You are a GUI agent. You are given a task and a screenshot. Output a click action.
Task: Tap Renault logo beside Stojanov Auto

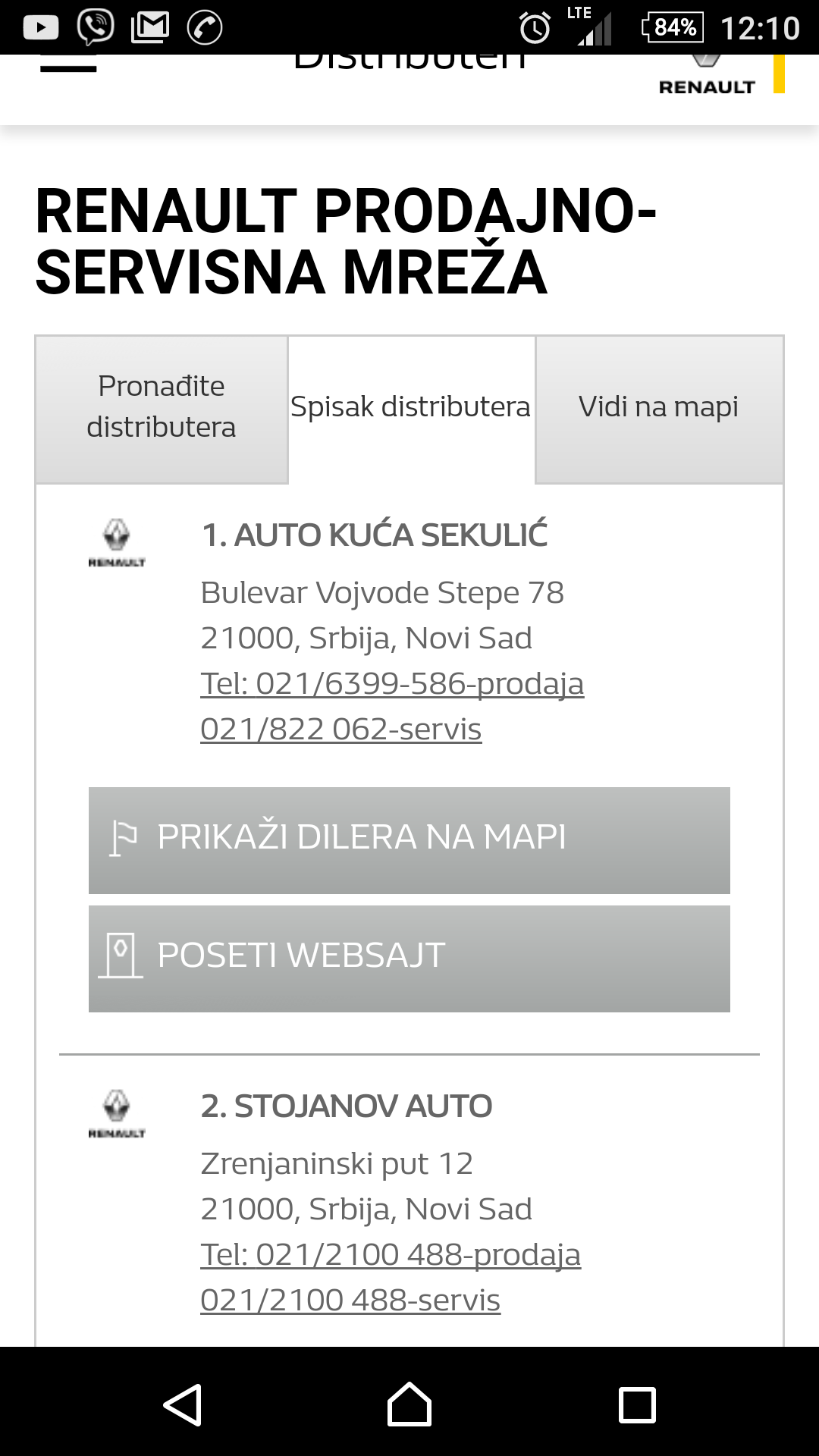point(117,1114)
